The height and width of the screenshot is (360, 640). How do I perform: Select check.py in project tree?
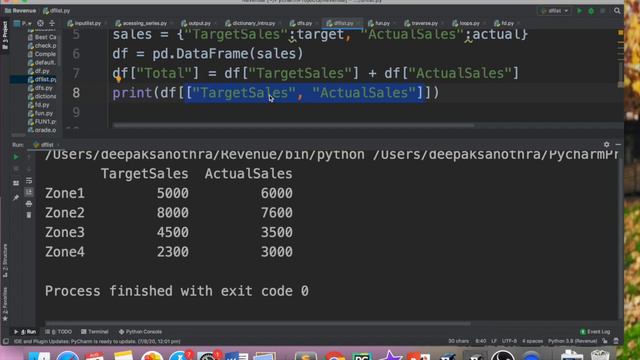pyautogui.click(x=42, y=46)
